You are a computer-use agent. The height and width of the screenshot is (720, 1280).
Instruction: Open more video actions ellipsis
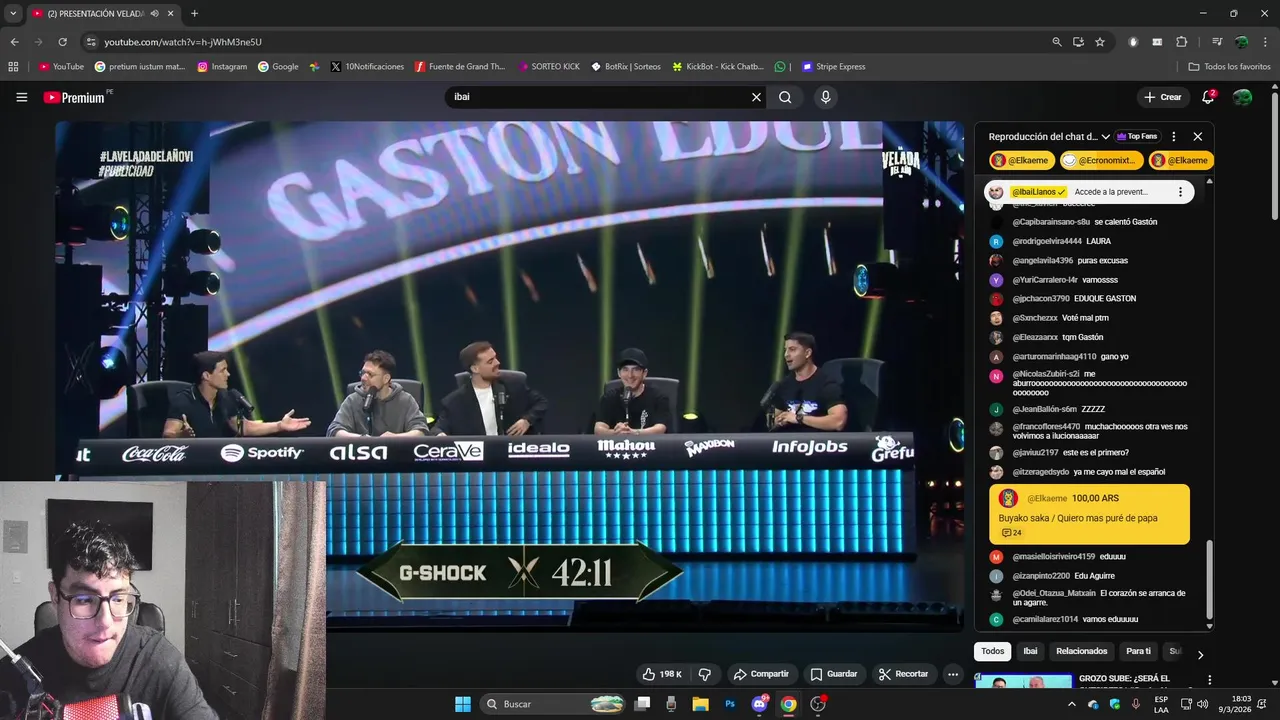click(x=953, y=674)
